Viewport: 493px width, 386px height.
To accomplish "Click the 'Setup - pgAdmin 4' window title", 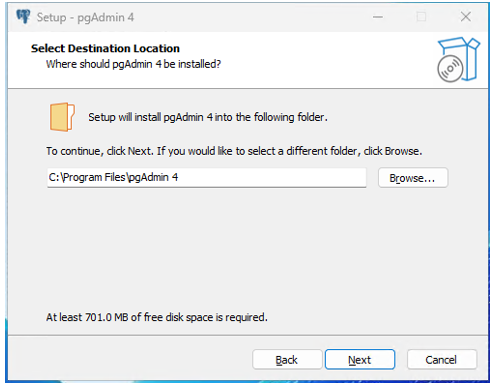I will coord(85,17).
